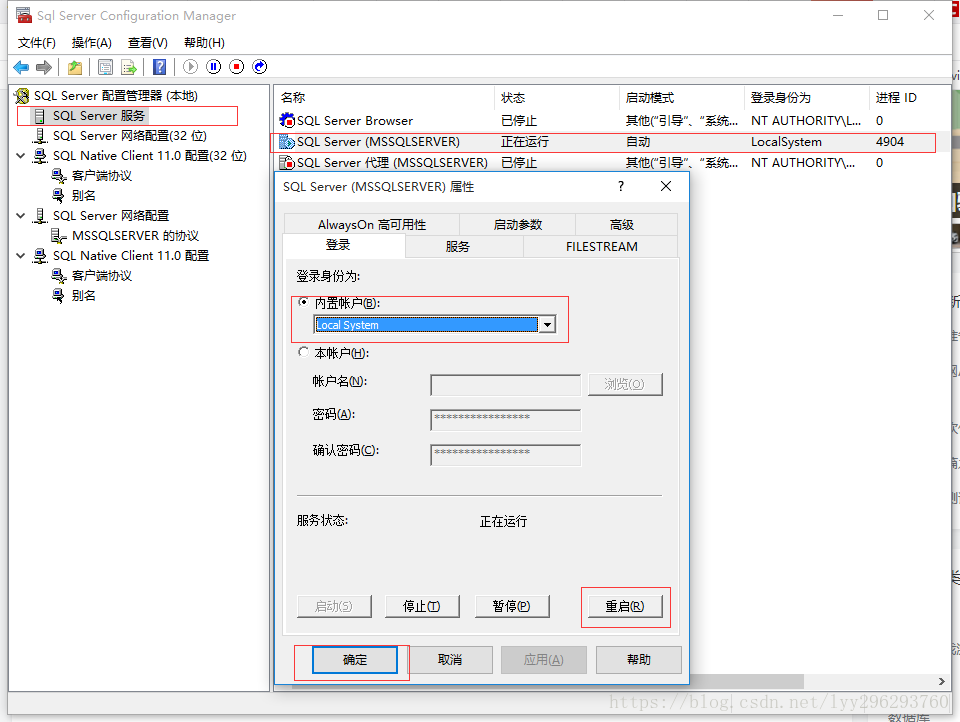Collapse the SQL Server 网络配置 node
This screenshot has width=960, height=722.
click(x=20, y=216)
